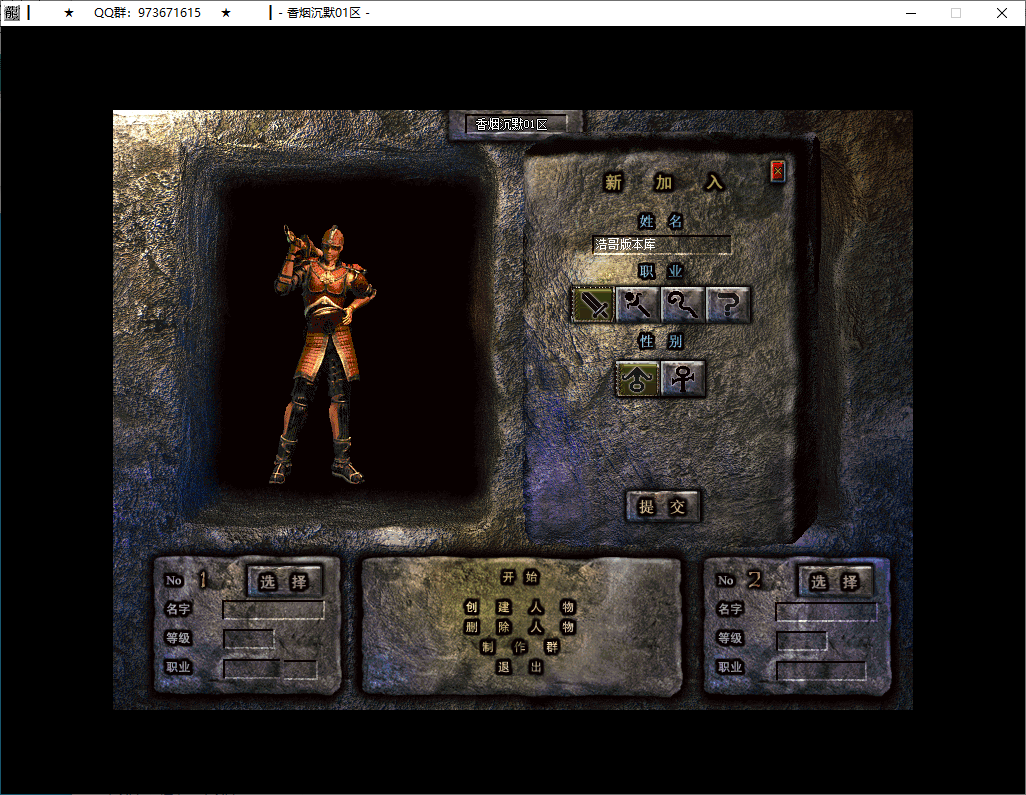Click the 等级 field in slot 2

pos(802,641)
